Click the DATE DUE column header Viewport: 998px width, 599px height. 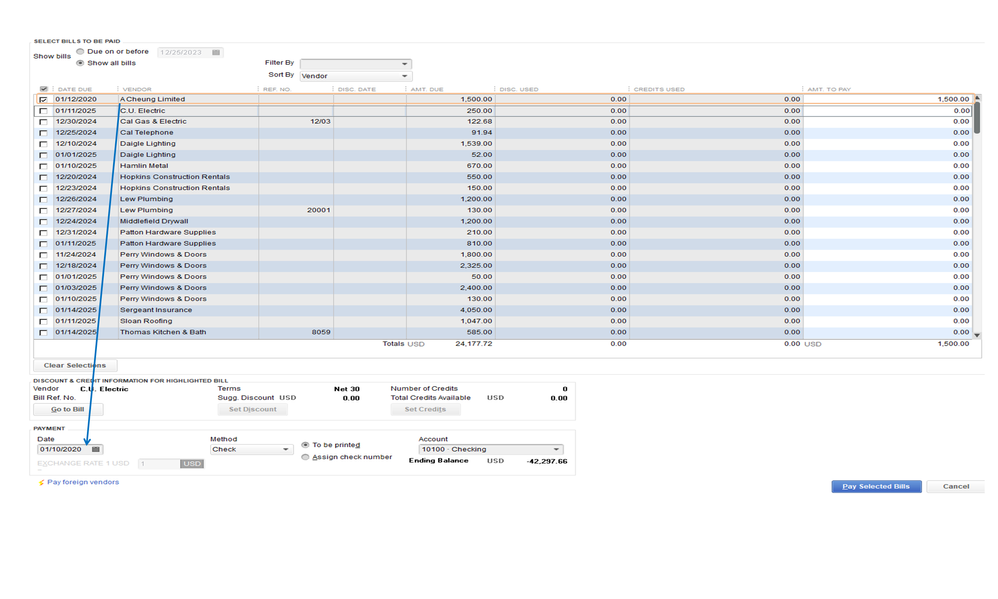75,89
